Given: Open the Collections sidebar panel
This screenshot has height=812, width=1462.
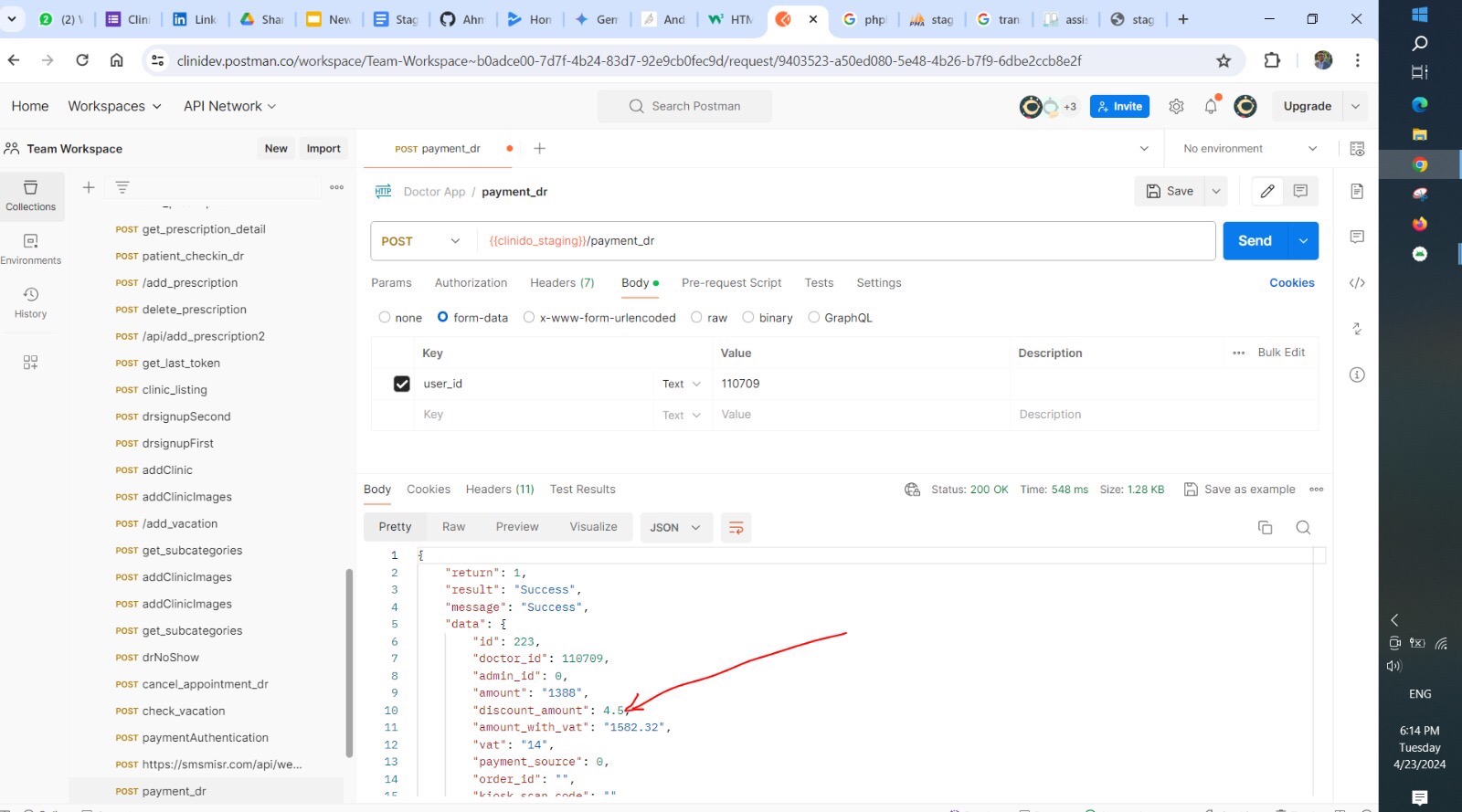Looking at the screenshot, I should [x=30, y=195].
